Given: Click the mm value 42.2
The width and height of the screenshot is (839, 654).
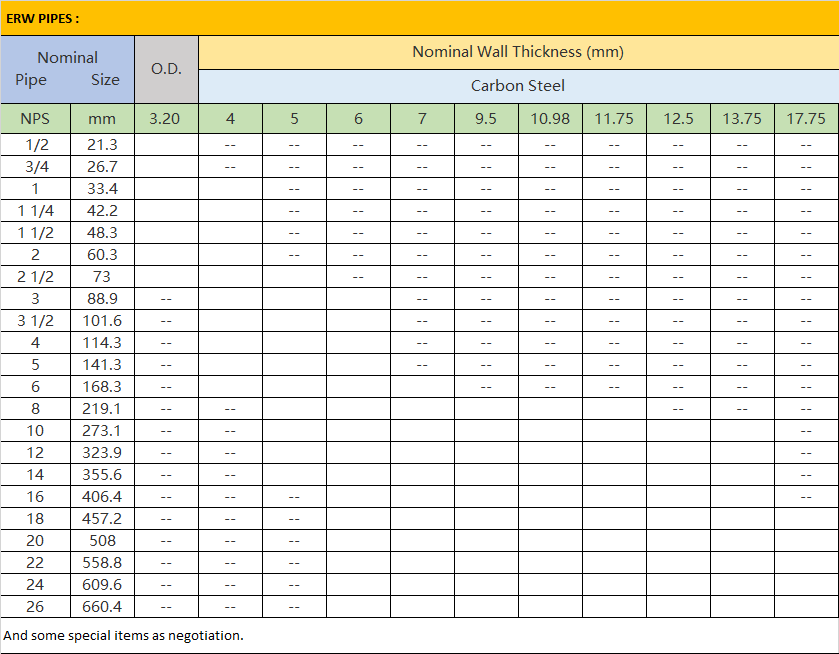Looking at the screenshot, I should click(x=102, y=210).
